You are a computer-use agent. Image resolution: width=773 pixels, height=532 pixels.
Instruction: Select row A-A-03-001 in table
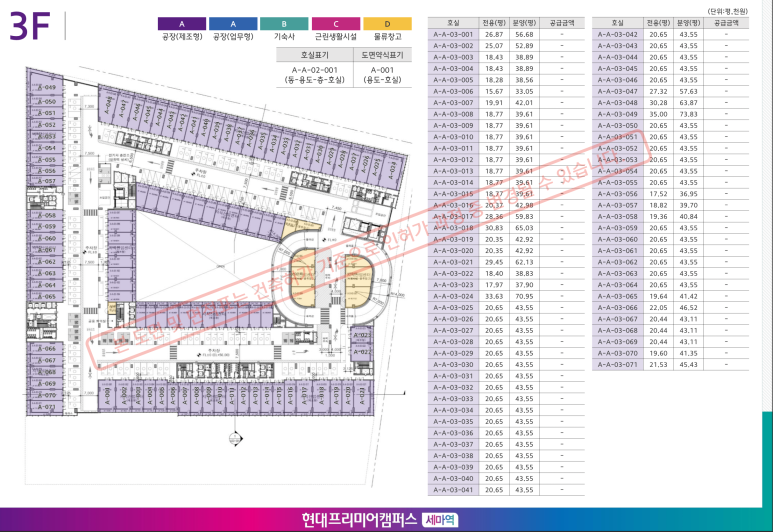tap(506, 35)
